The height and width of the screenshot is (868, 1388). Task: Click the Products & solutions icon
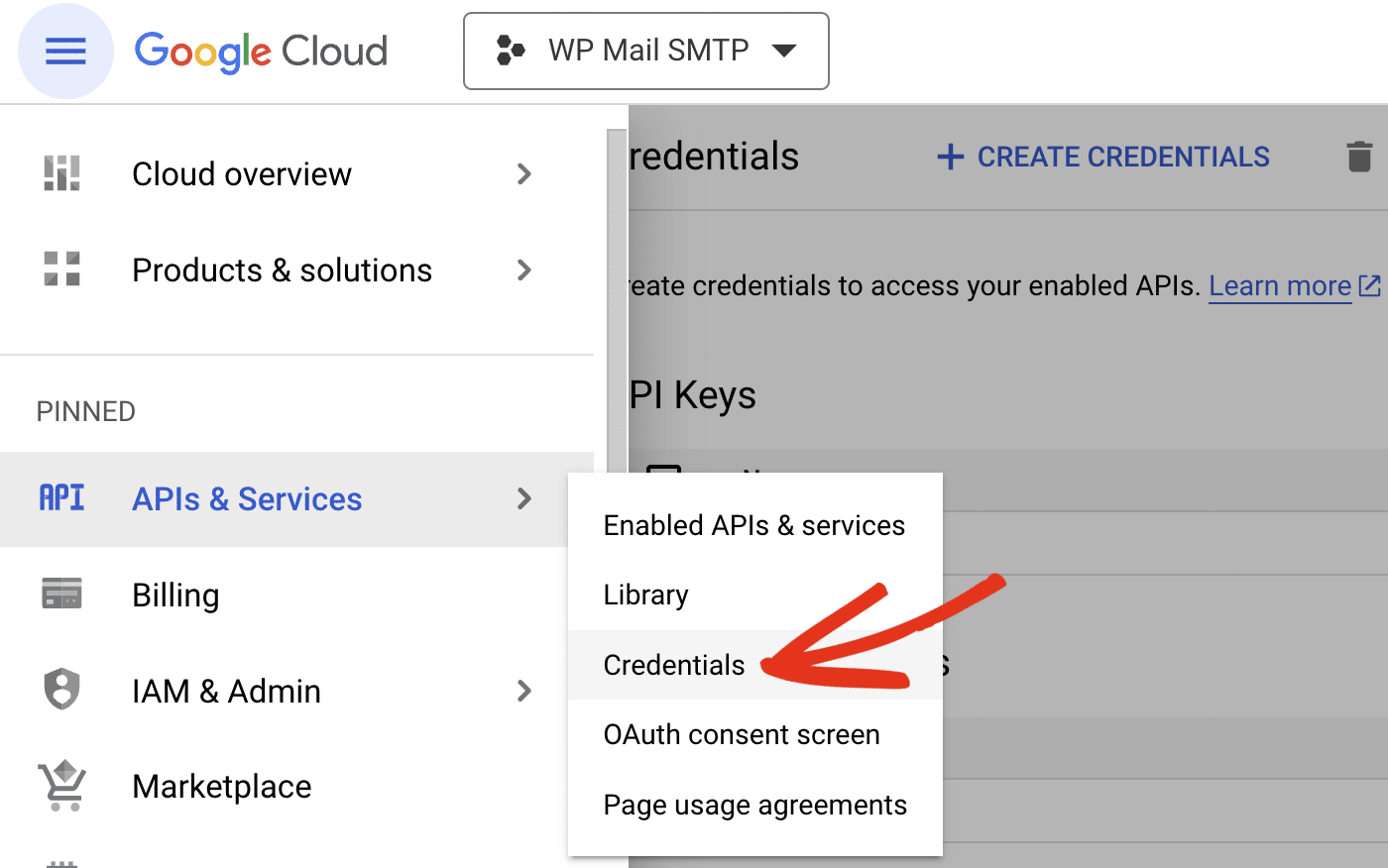pyautogui.click(x=61, y=270)
